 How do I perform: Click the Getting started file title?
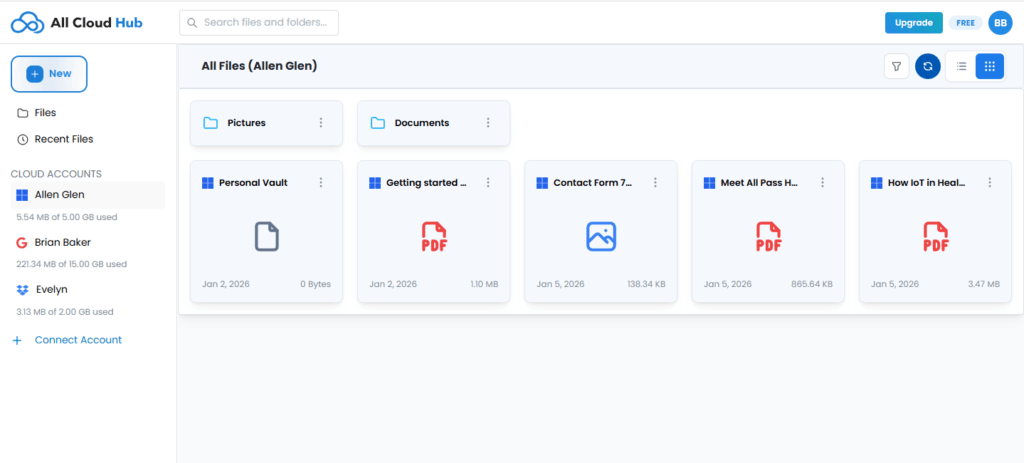[x=426, y=183]
